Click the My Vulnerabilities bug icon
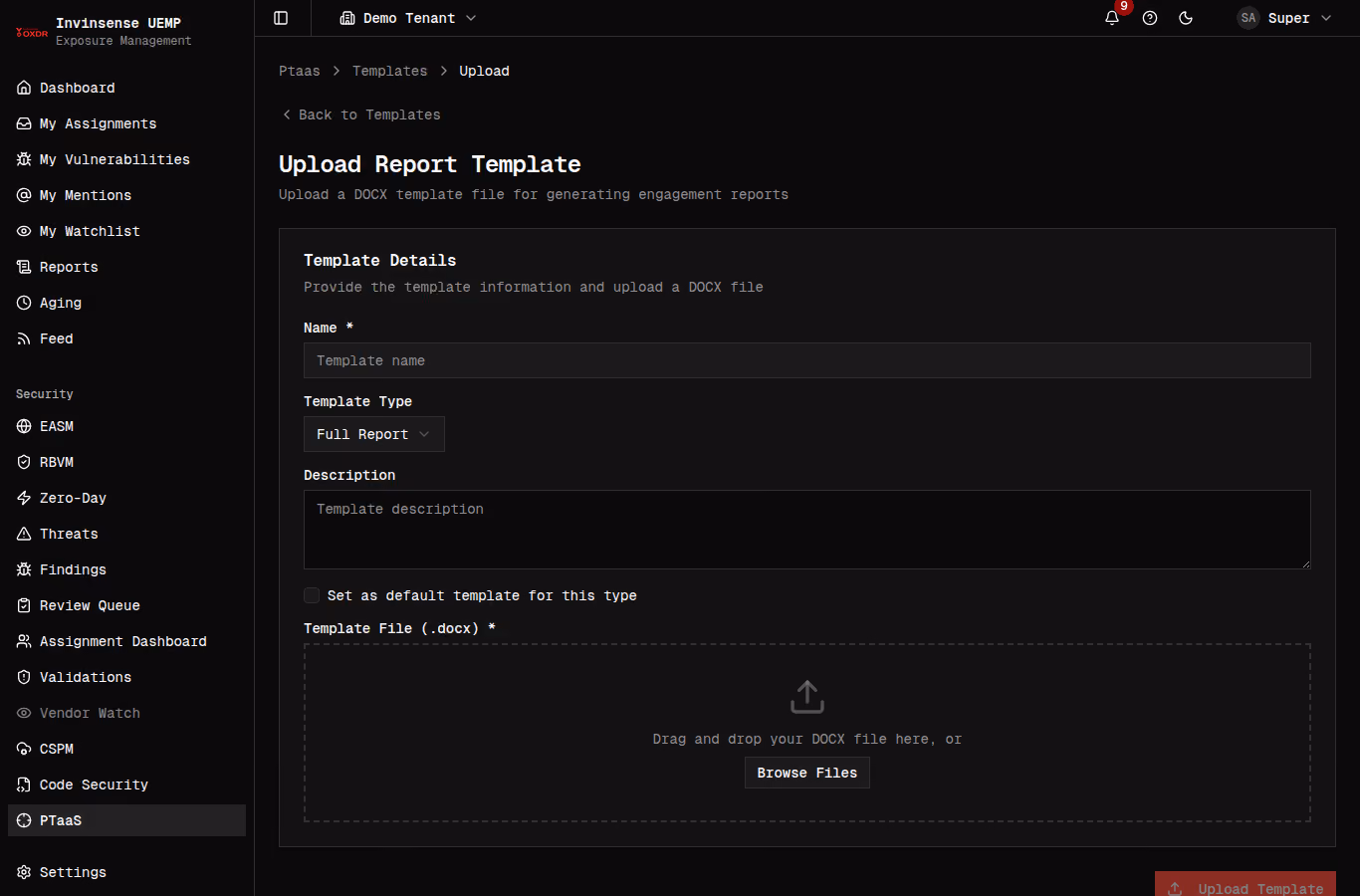 (24, 159)
